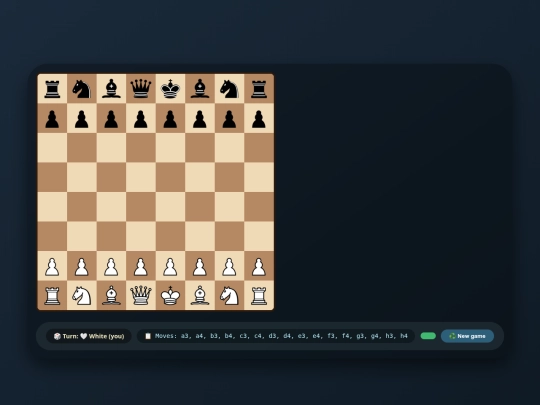Image resolution: width=540 pixels, height=405 pixels.
Task: Click the black pawn on a7
Action: [52, 118]
